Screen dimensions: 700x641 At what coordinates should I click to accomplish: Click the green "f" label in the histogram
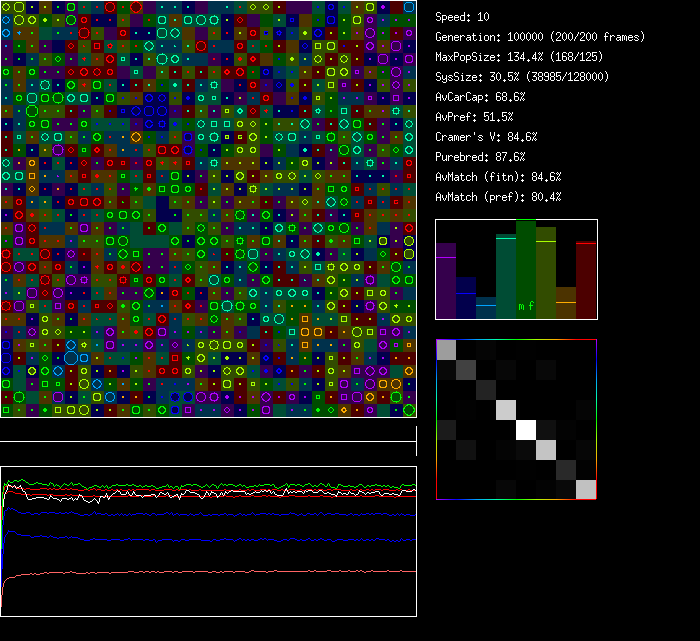tap(531, 305)
